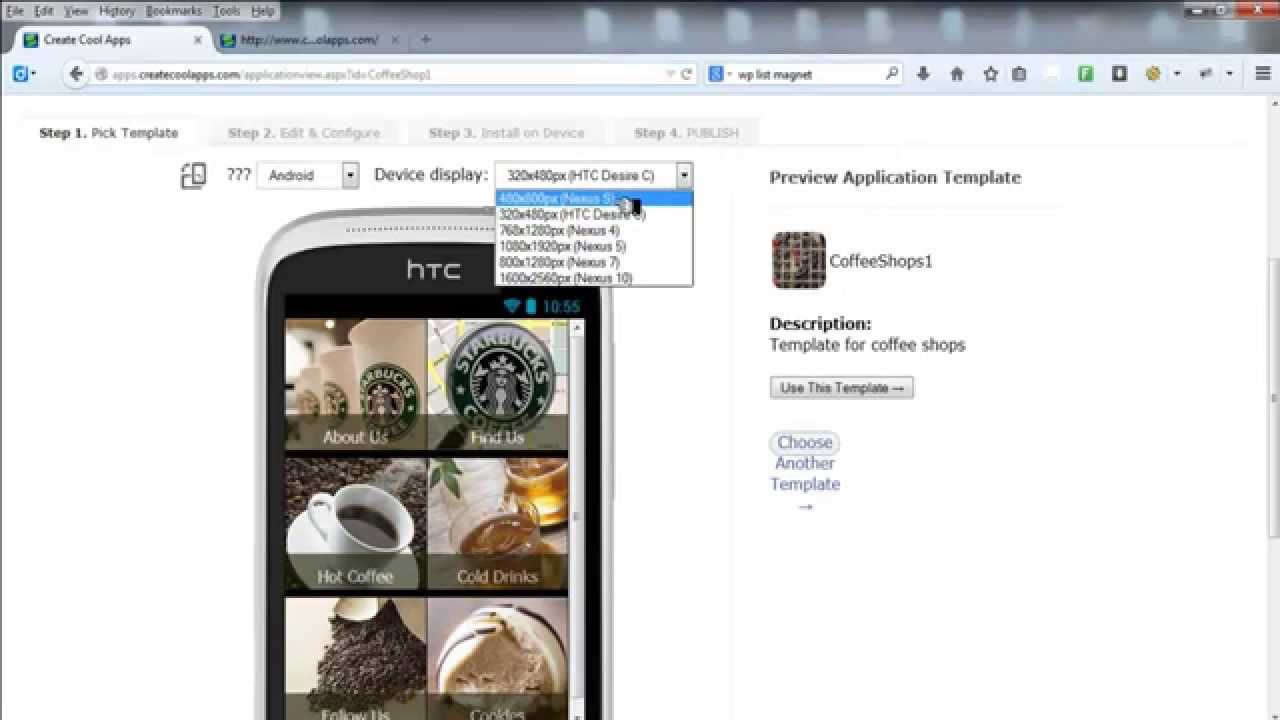Click the green F extension icon
The image size is (1280, 720).
[1085, 74]
